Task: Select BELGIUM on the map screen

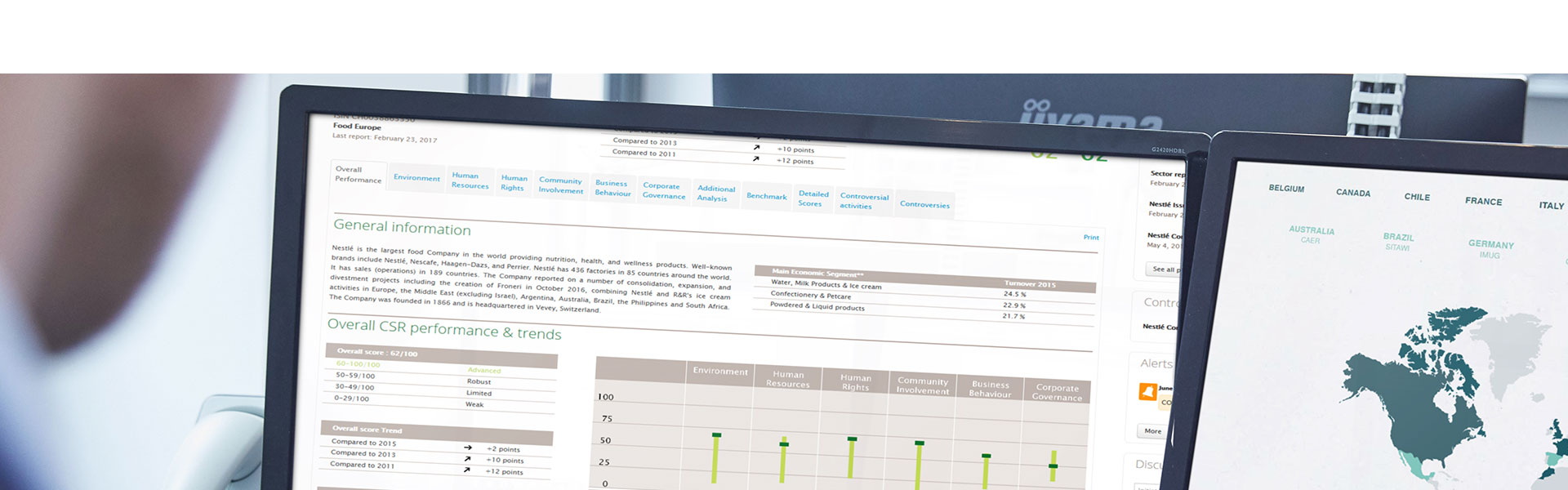Action: pos(1286,189)
